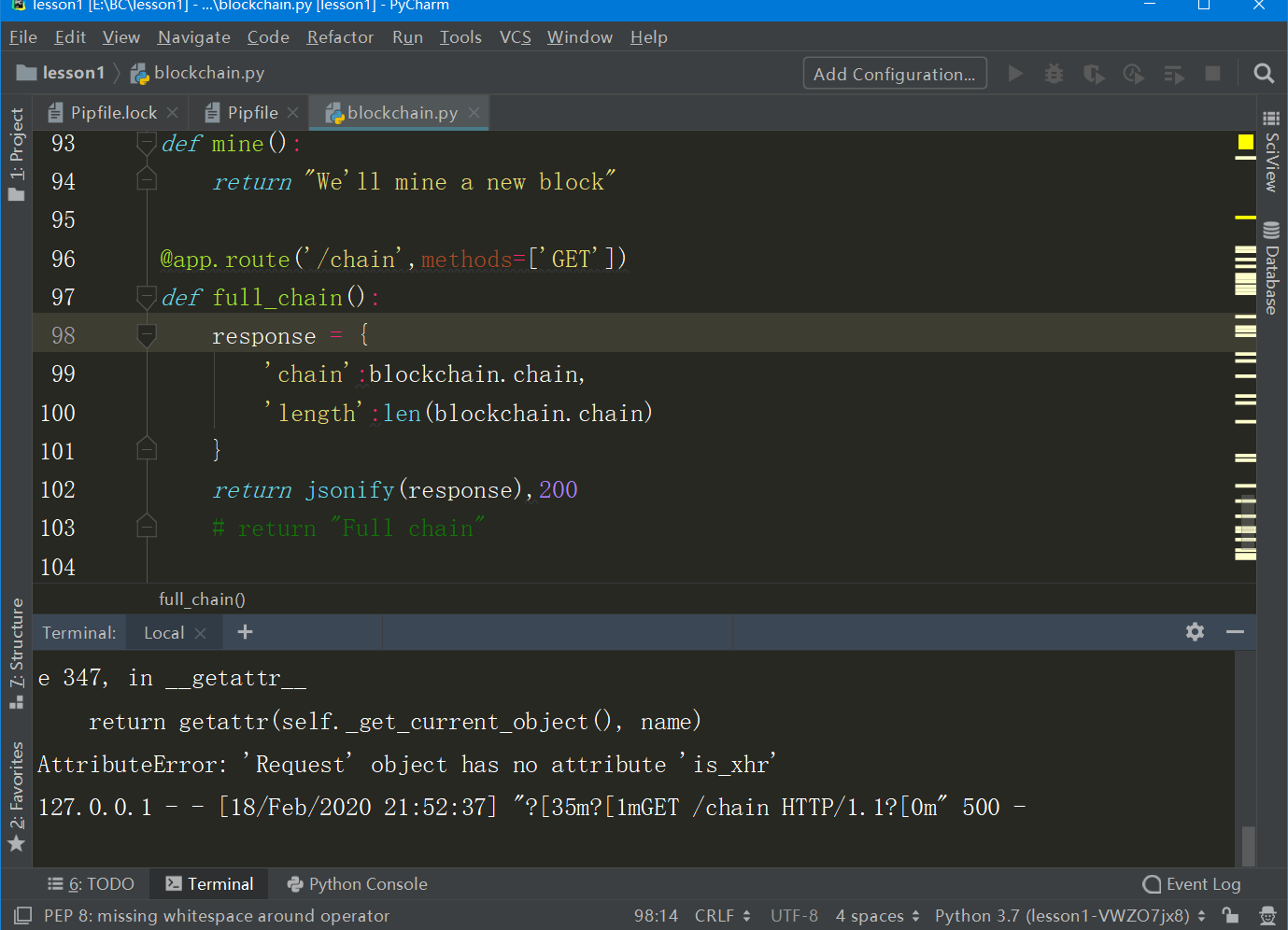Open Search Everywhere magnifier icon

click(1264, 74)
